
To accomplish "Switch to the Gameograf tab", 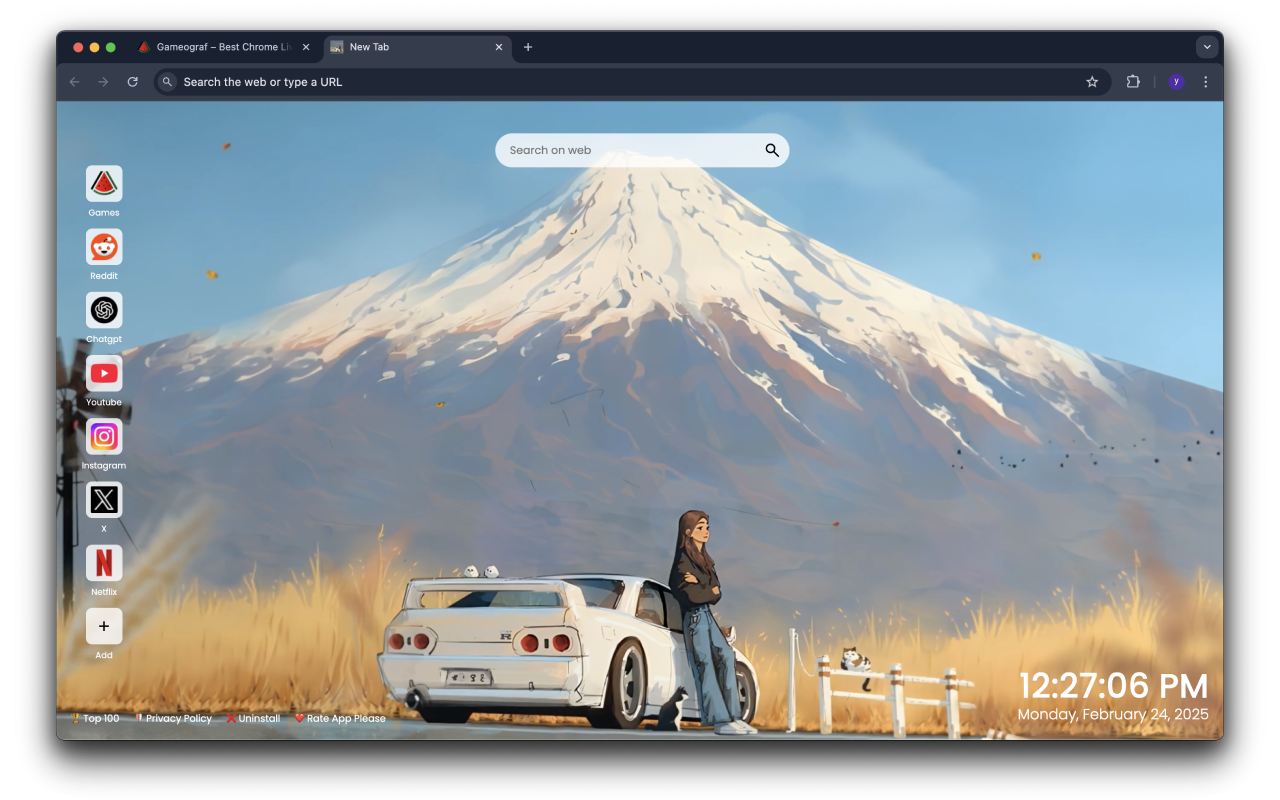I will 220,46.
